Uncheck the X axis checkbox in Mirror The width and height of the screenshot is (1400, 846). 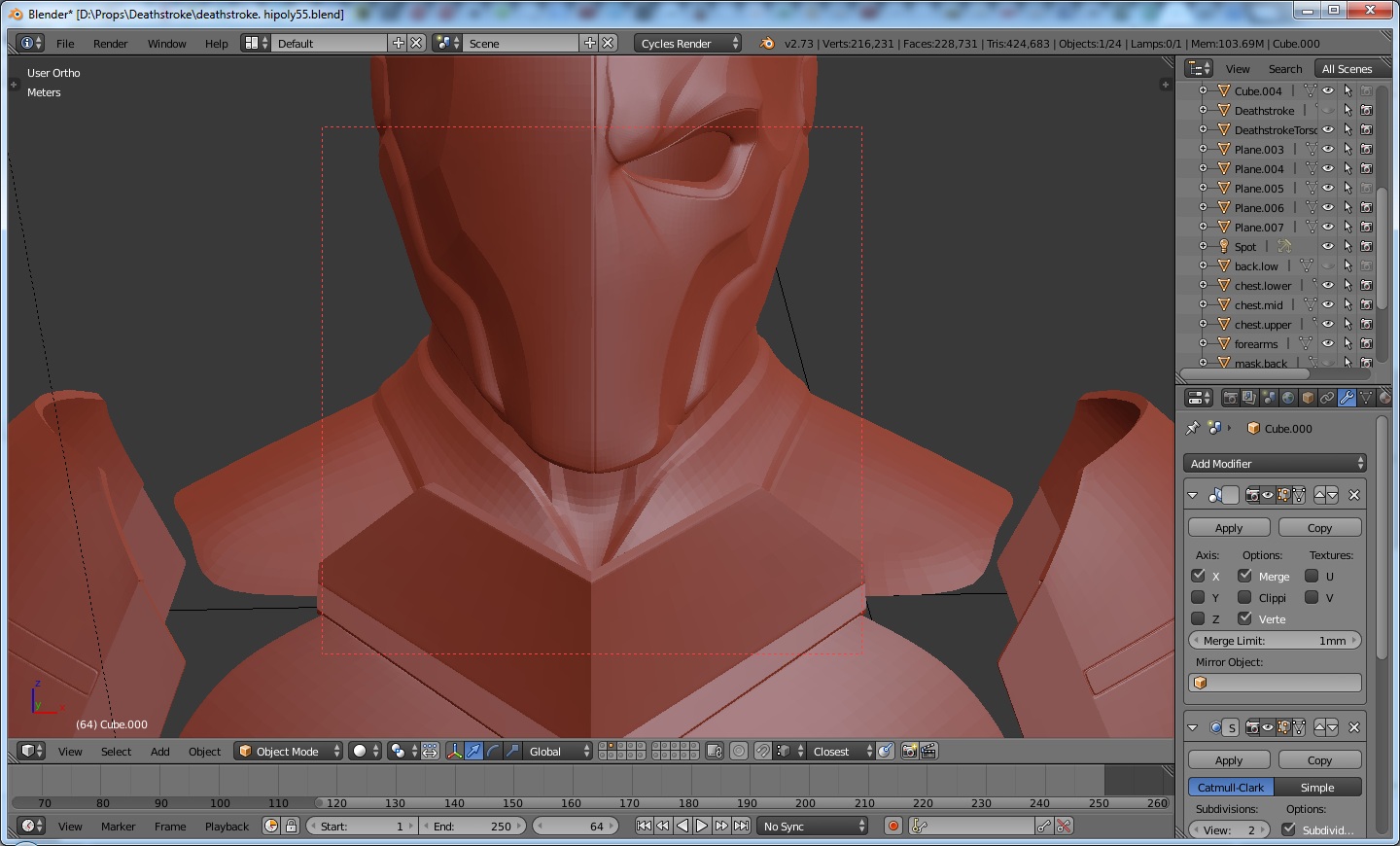1199,576
